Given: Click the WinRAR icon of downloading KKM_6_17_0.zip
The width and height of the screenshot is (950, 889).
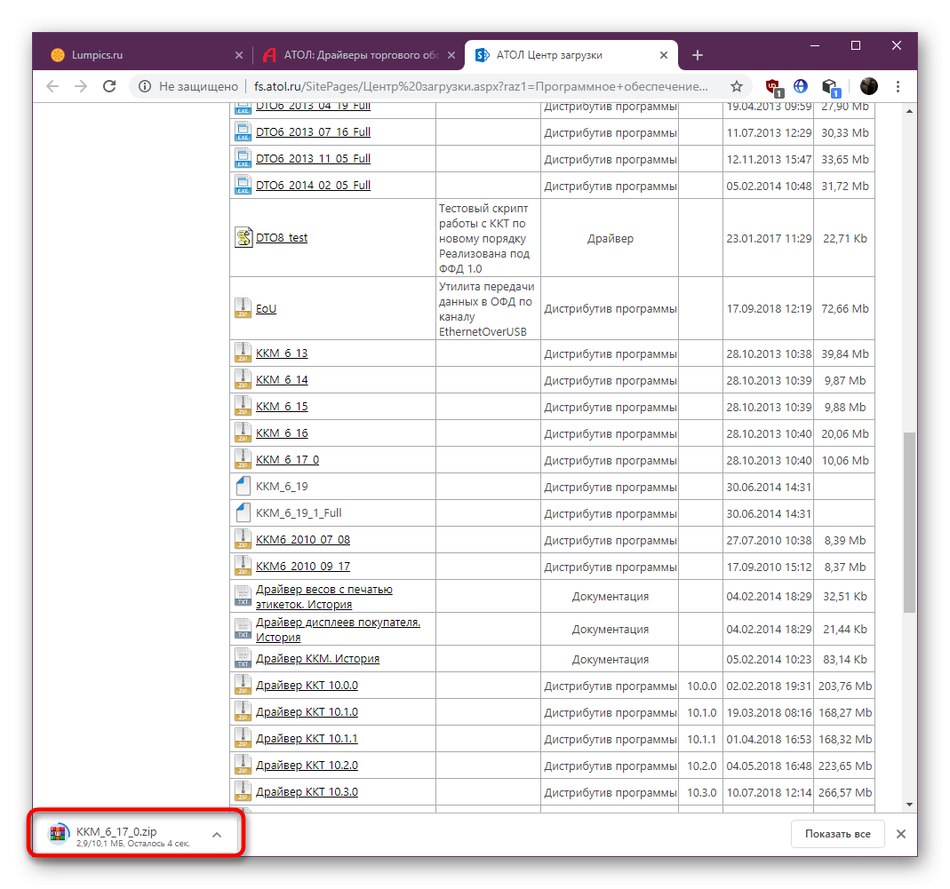Looking at the screenshot, I should pyautogui.click(x=59, y=834).
